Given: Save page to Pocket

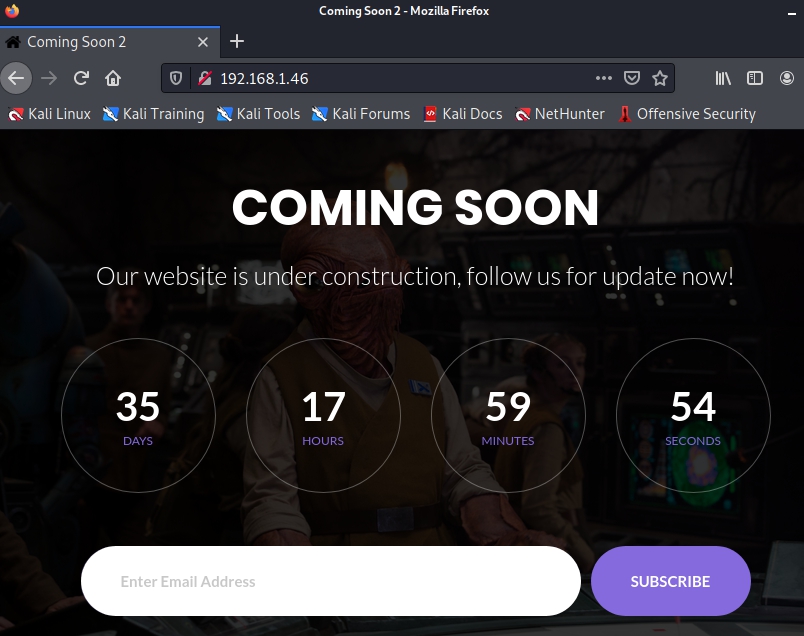Looking at the screenshot, I should [632, 78].
